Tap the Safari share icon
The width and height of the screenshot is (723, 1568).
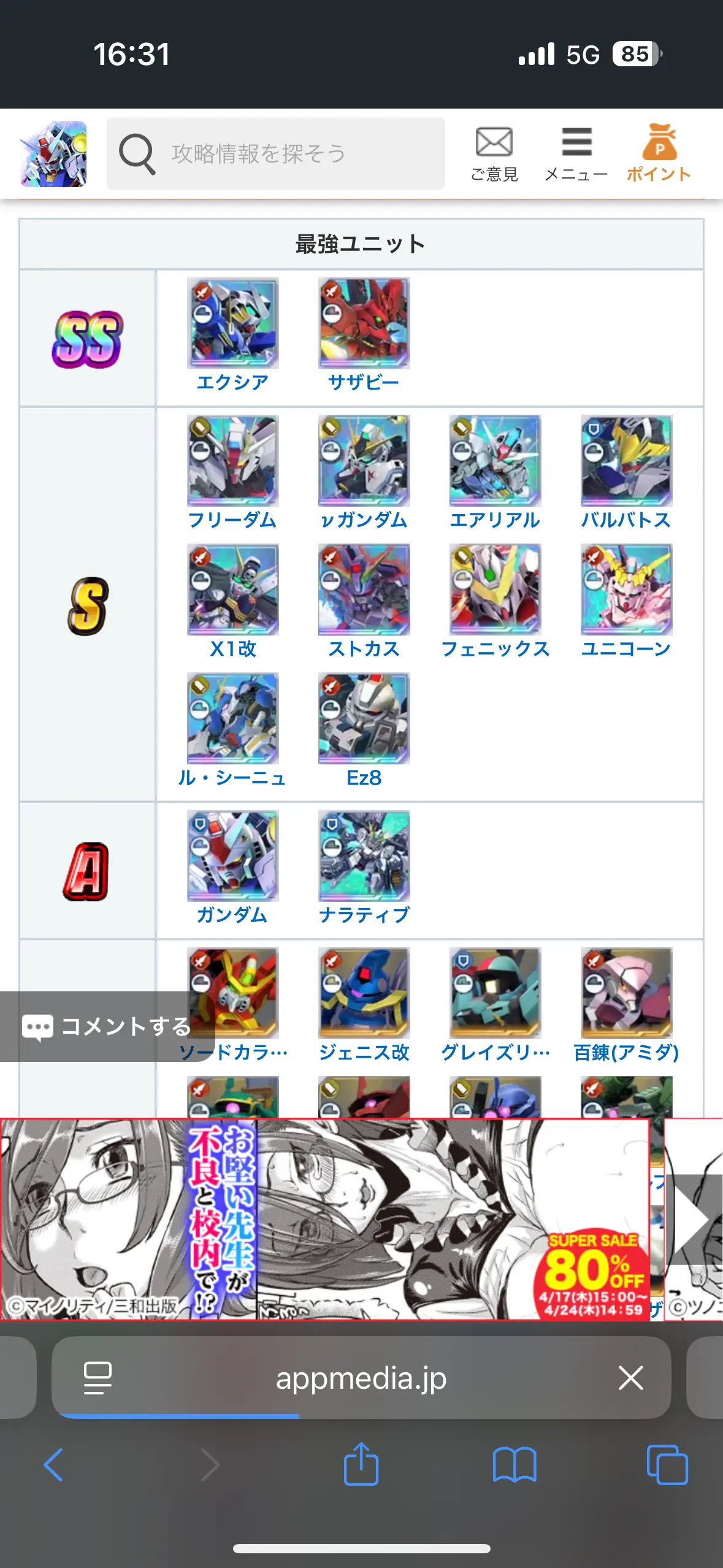coord(361,1464)
